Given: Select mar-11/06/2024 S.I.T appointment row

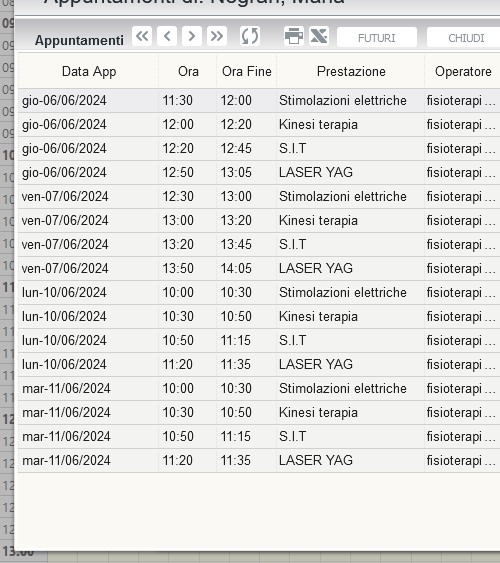Looking at the screenshot, I should pos(259,436).
